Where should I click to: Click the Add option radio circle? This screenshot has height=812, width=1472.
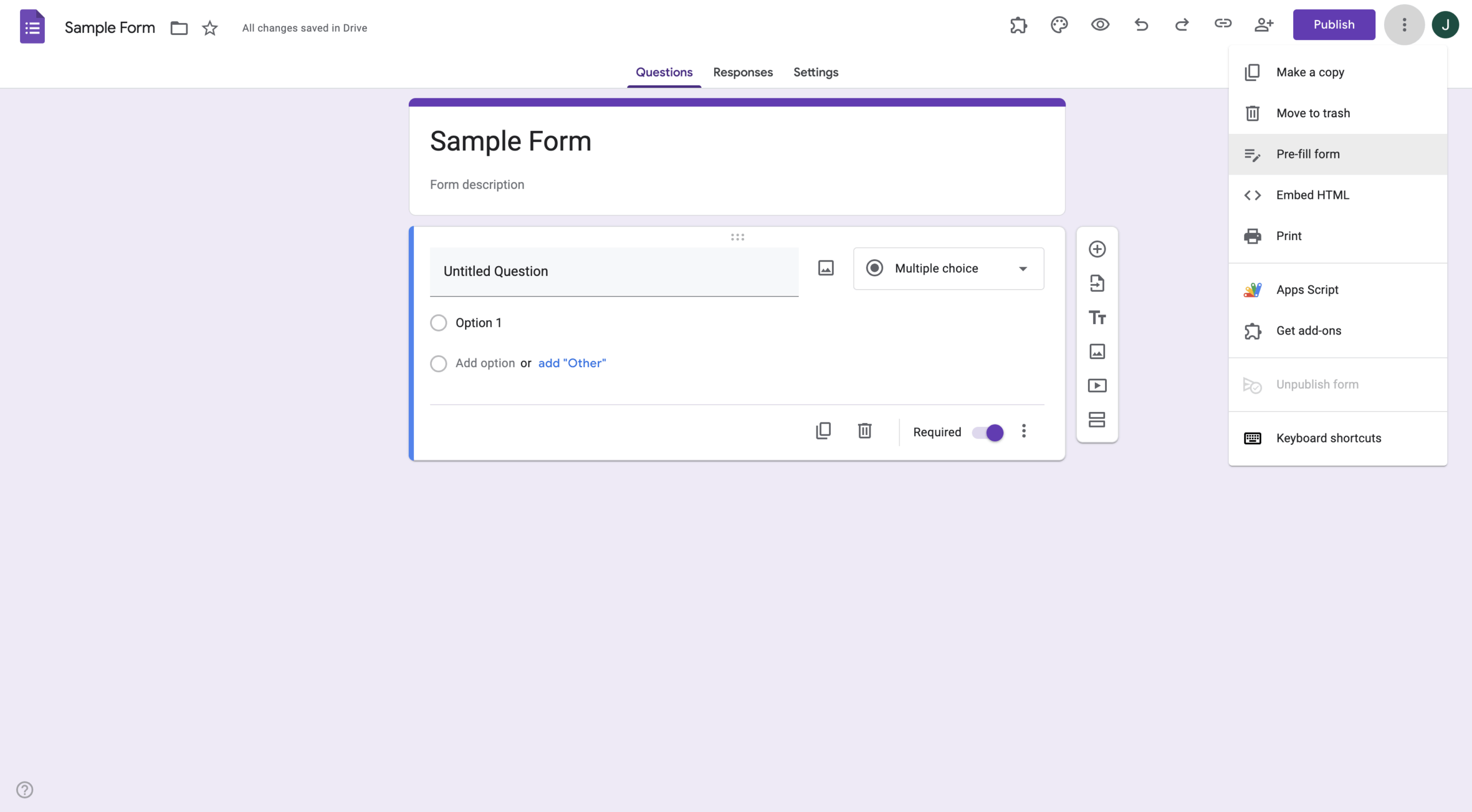pyautogui.click(x=439, y=363)
